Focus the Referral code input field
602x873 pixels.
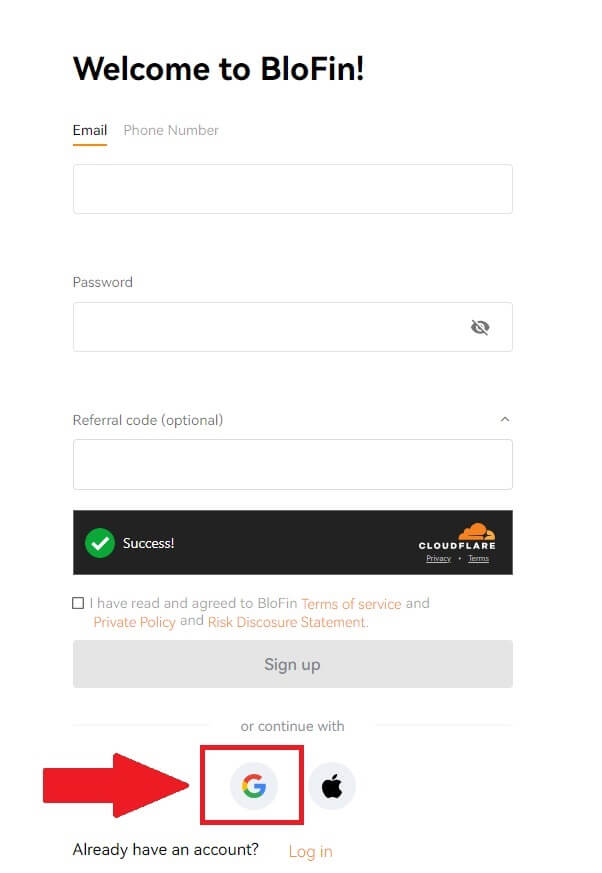[293, 464]
